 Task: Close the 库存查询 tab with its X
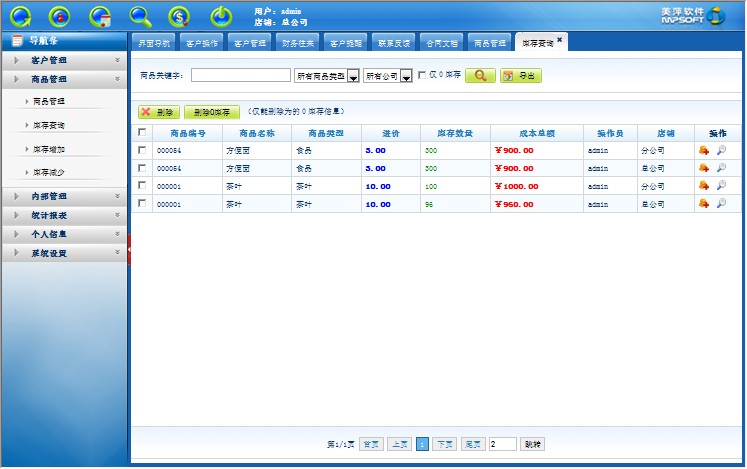(x=560, y=39)
